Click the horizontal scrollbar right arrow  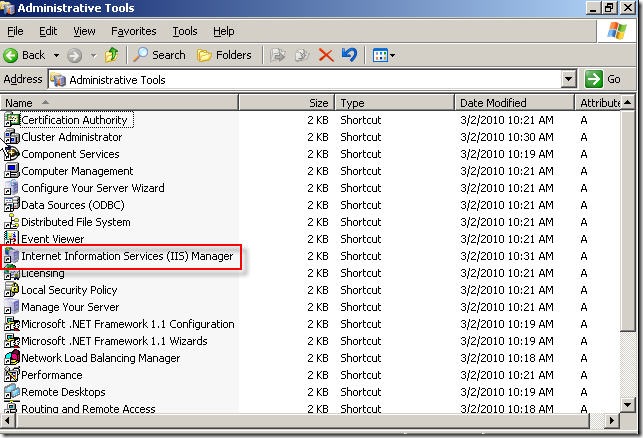coord(612,420)
